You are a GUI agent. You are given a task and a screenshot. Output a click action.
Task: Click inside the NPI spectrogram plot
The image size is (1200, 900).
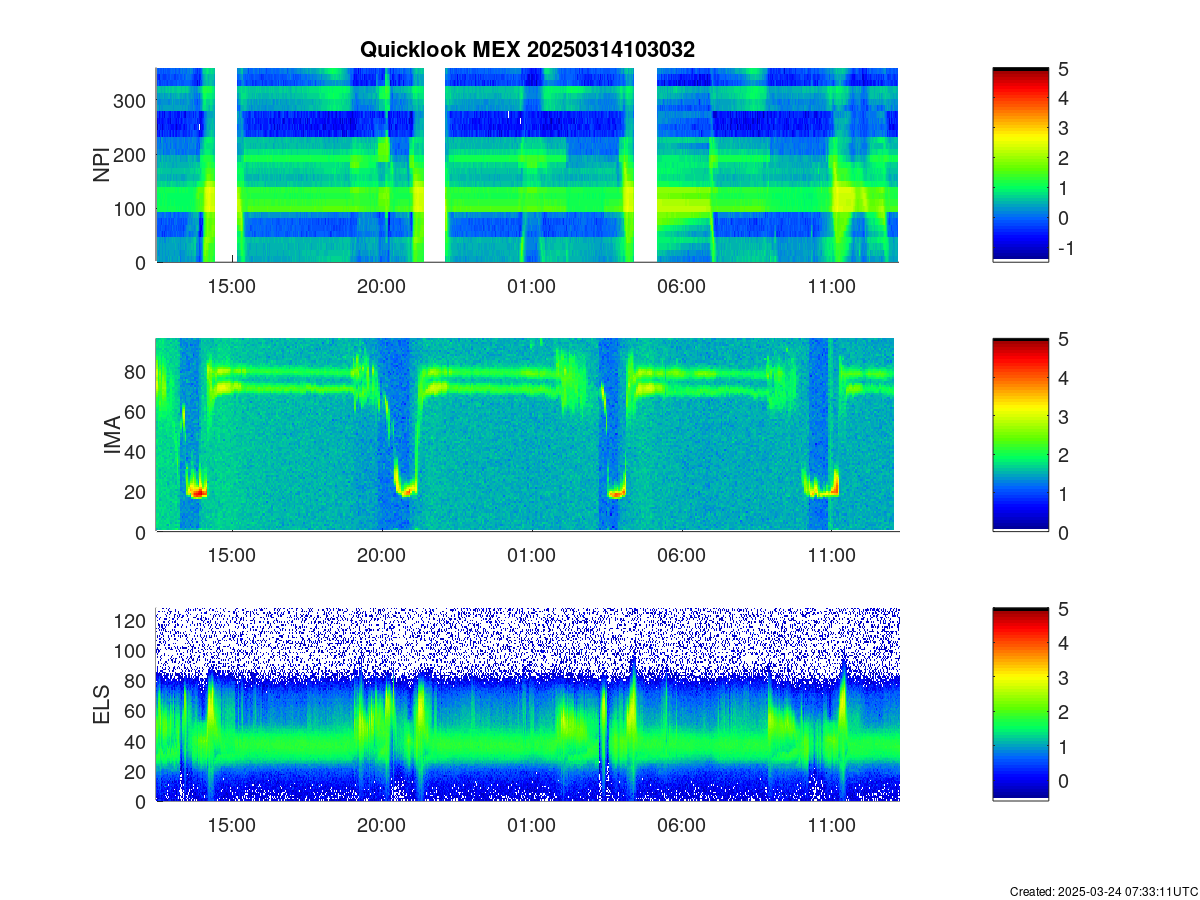click(x=527, y=165)
